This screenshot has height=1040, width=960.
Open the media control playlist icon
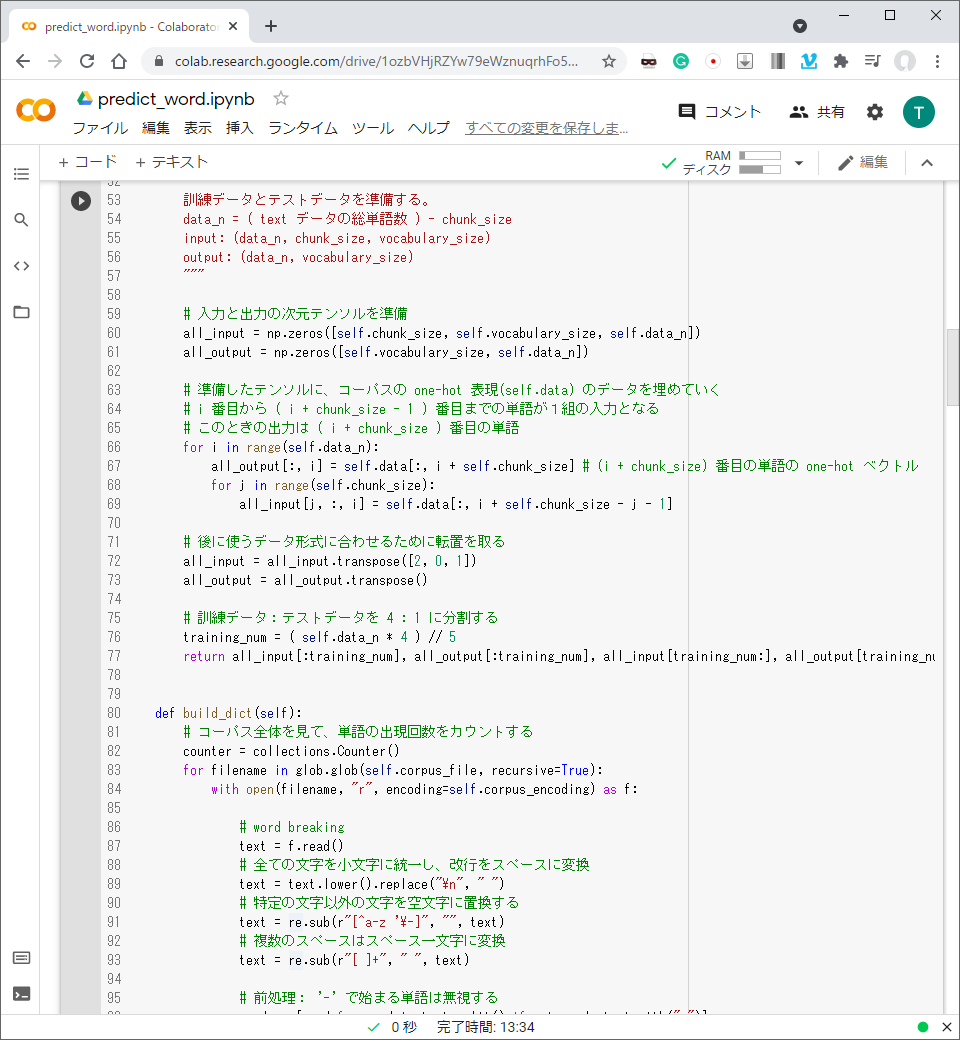tap(872, 62)
